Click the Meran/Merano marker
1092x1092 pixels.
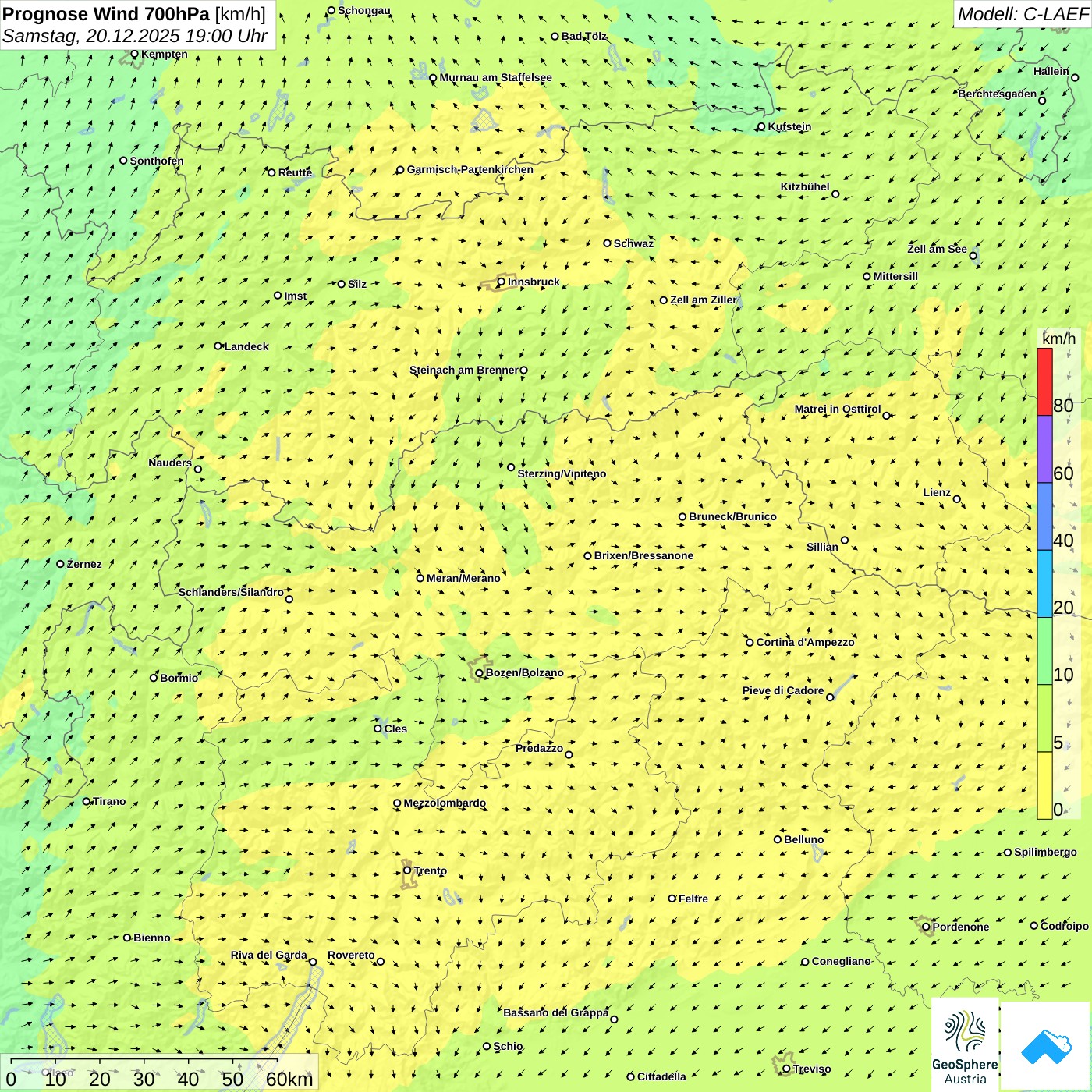click(420, 578)
